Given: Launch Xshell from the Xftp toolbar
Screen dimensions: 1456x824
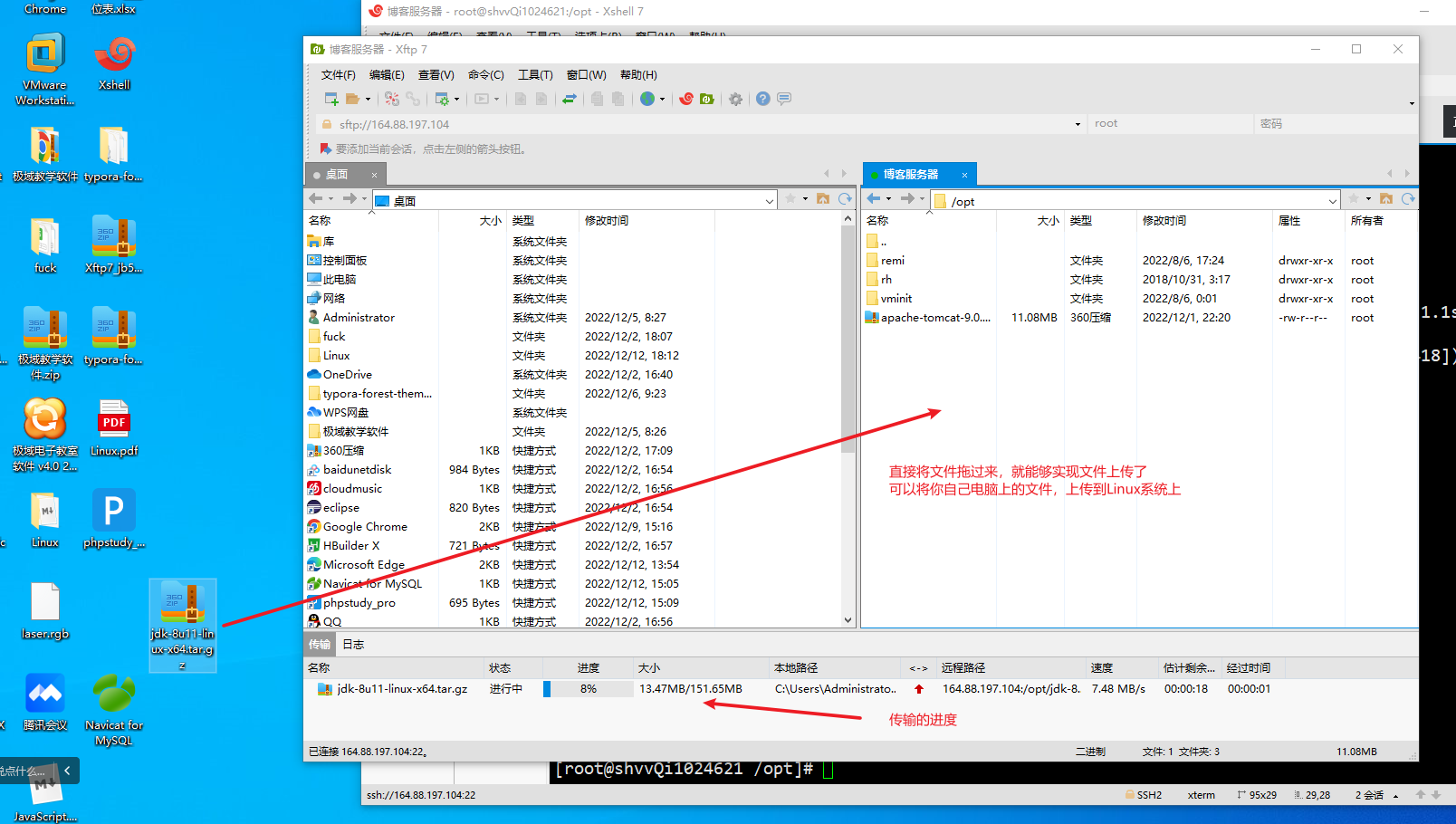Looking at the screenshot, I should coord(686,99).
